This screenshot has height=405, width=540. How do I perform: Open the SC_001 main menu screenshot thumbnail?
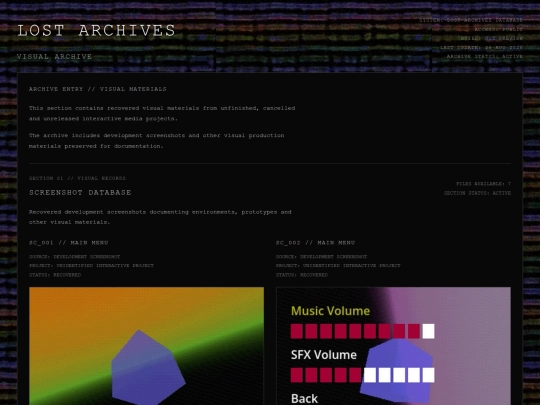coord(146,346)
